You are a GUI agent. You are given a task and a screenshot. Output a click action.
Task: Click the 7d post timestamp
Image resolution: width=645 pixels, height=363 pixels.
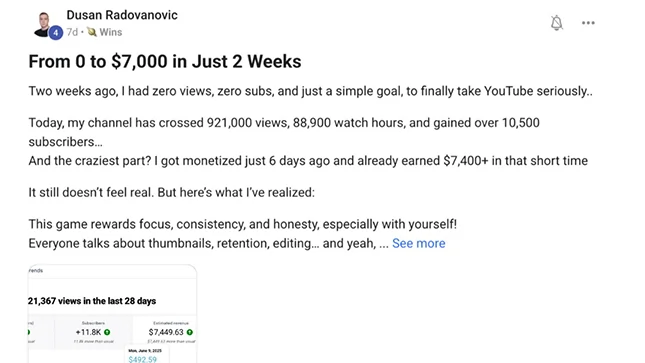72,32
